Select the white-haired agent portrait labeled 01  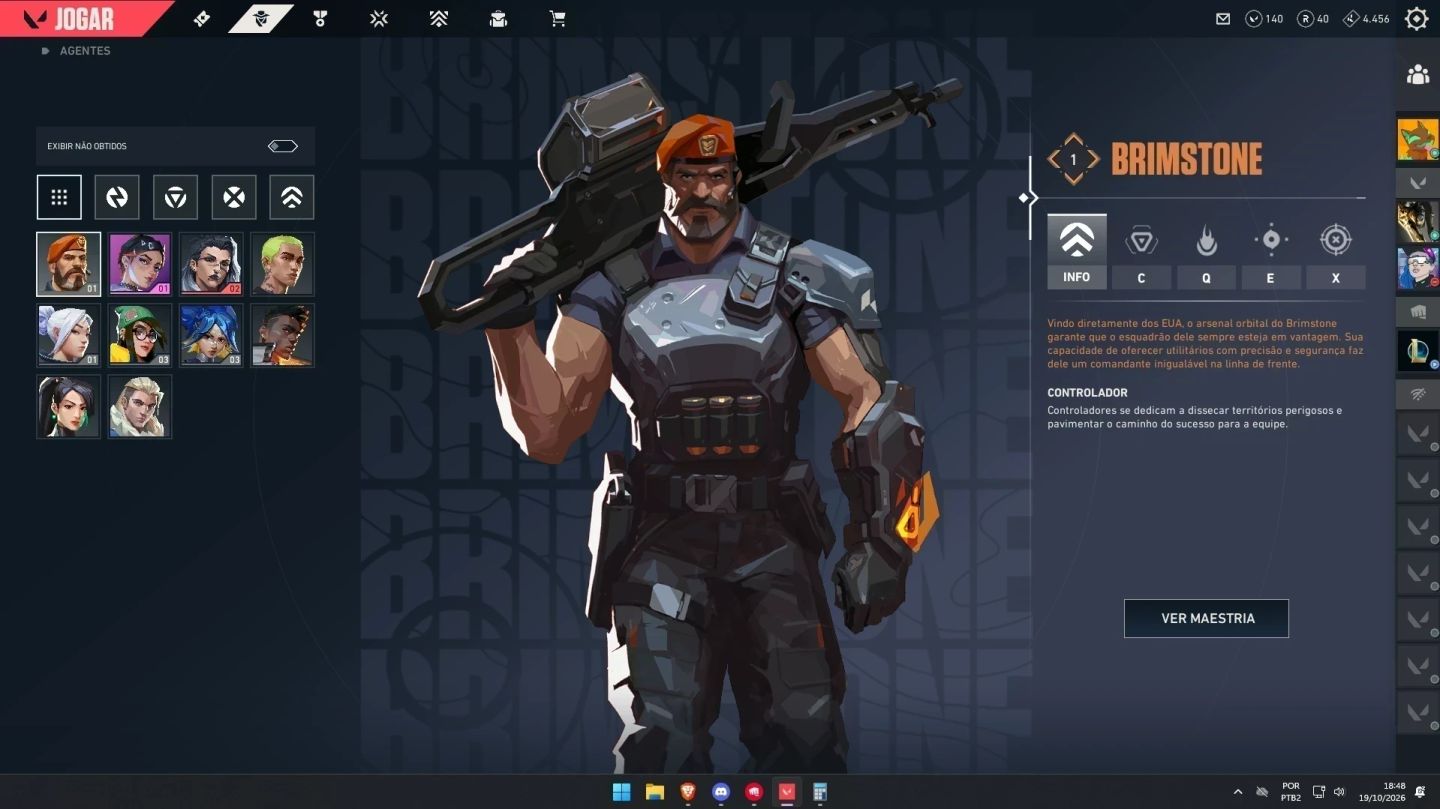69,335
